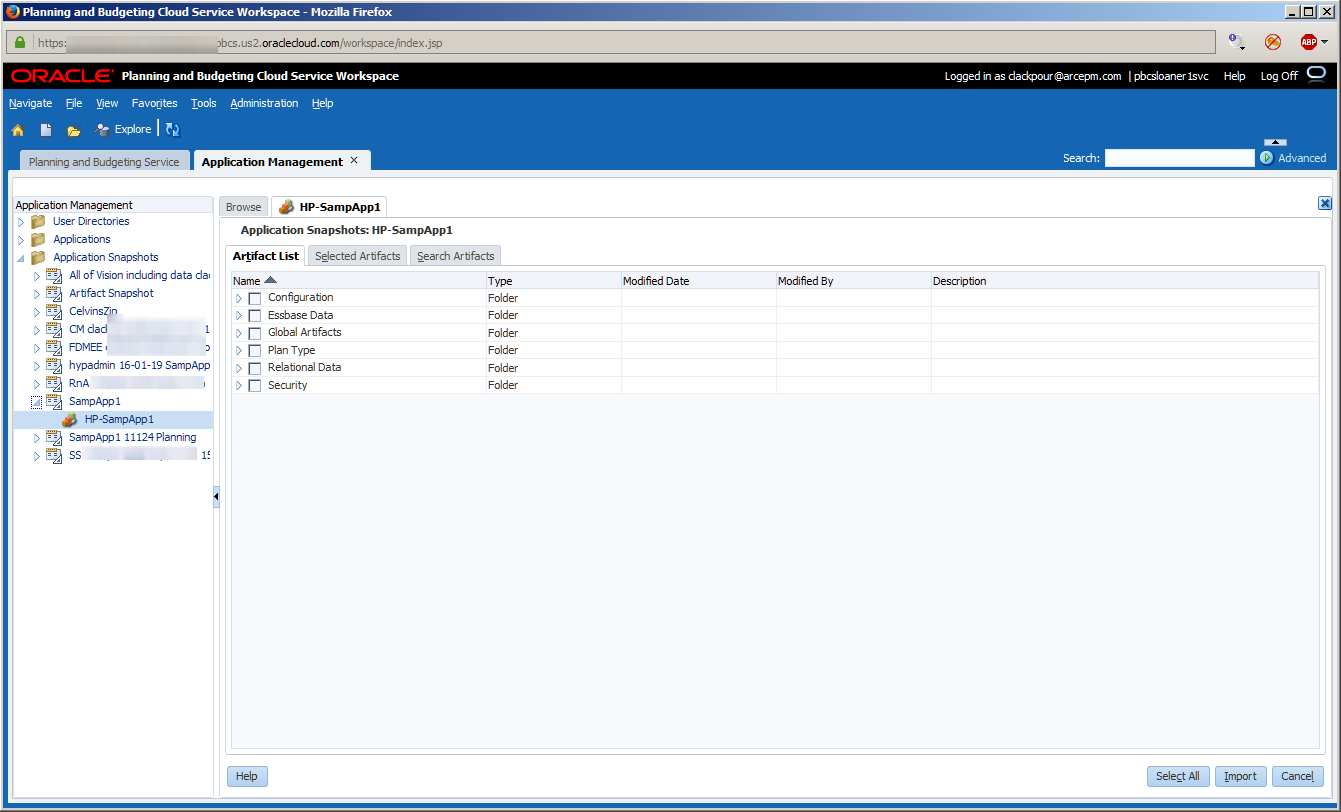Image resolution: width=1341 pixels, height=812 pixels.
Task: Click the Cancel button
Action: coord(1298,776)
